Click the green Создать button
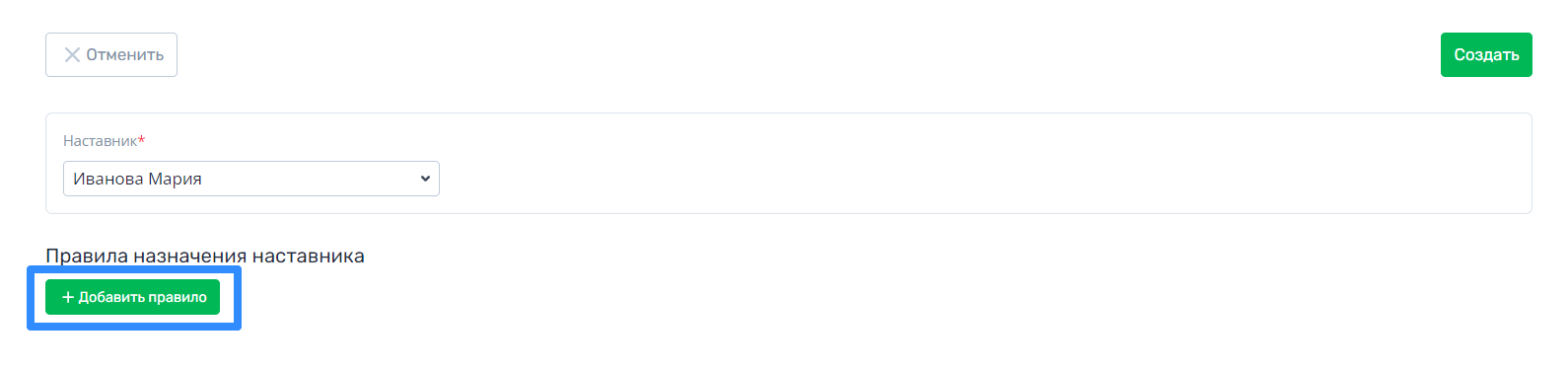 tap(1486, 55)
